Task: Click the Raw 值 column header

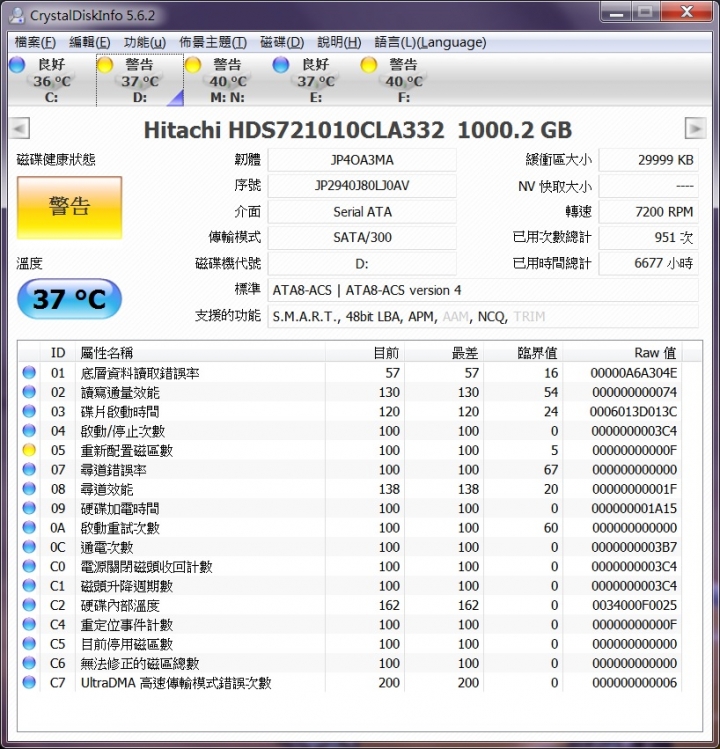Action: (x=623, y=353)
